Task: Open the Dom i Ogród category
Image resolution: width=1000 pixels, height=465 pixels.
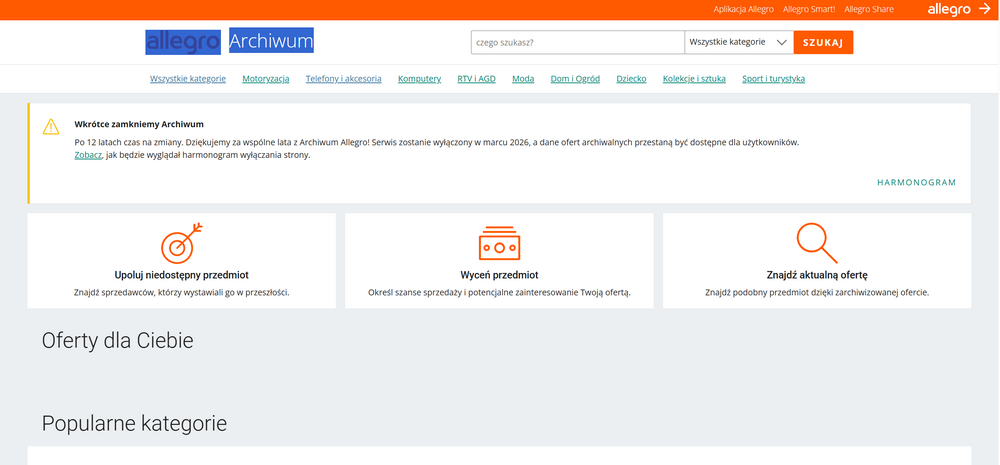Action: (575, 79)
